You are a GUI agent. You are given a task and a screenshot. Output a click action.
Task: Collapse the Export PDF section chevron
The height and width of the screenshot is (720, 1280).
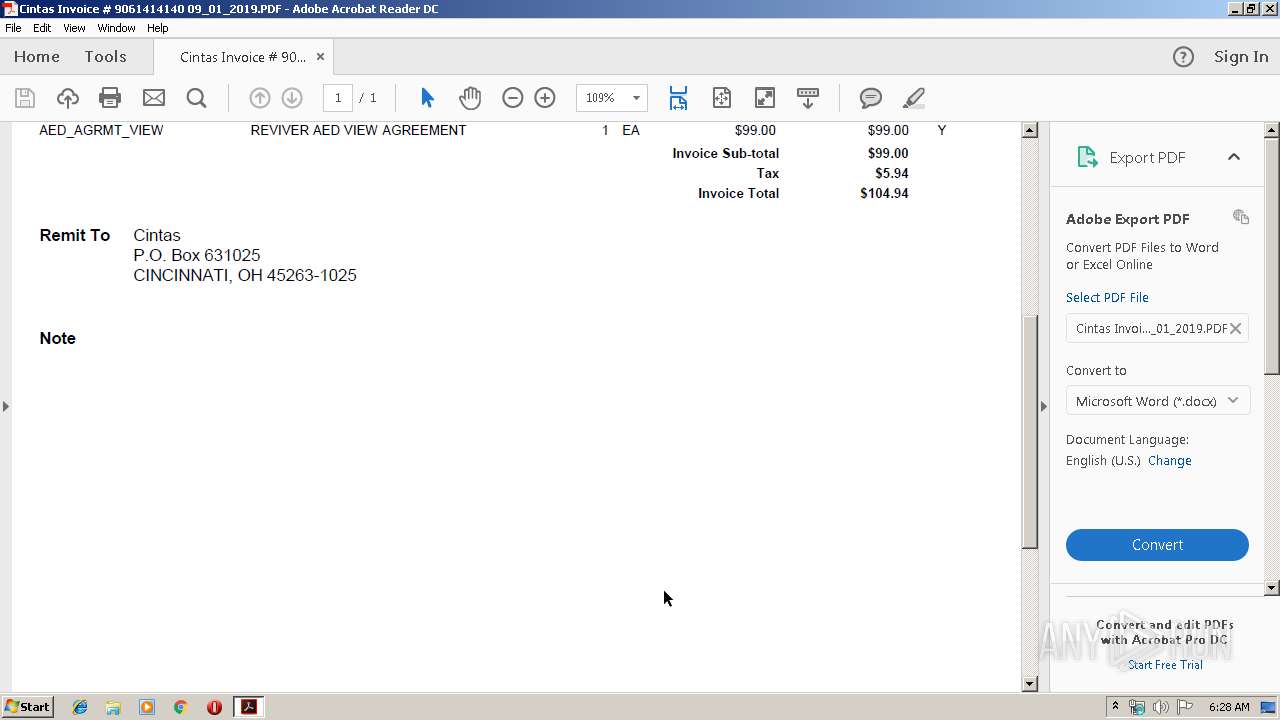coord(1234,157)
